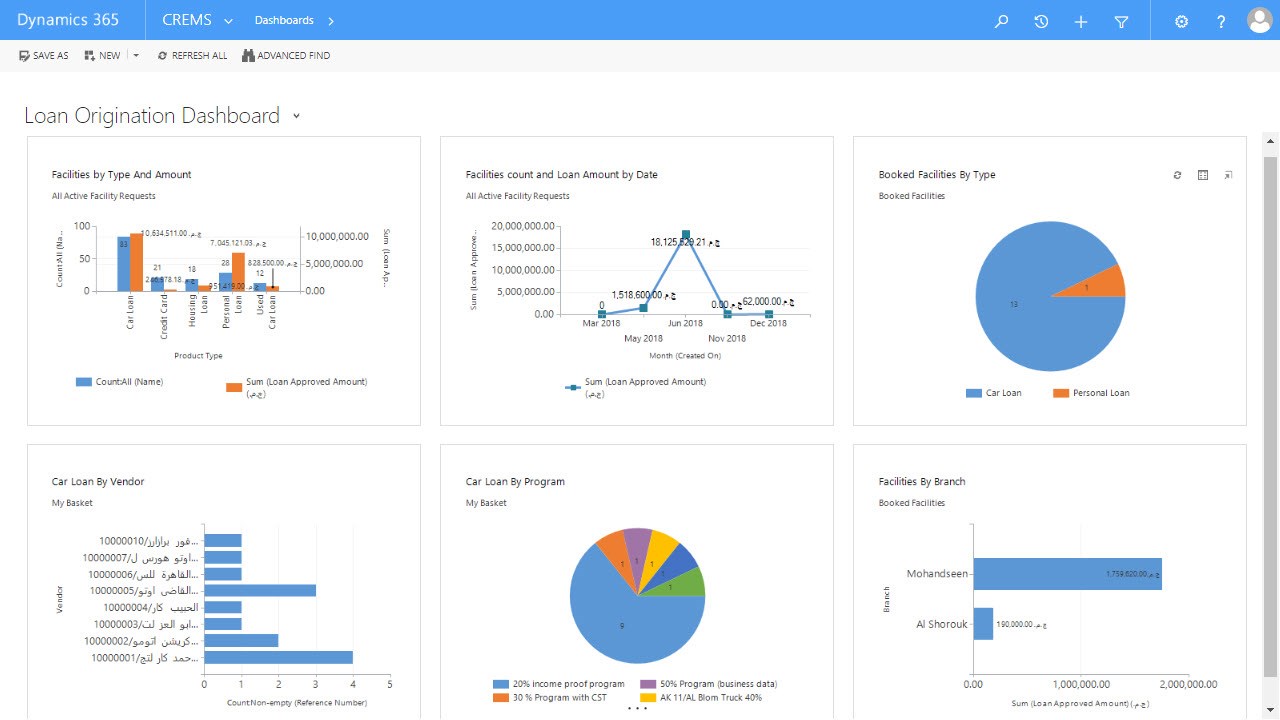Open recent items history icon
1280x720 pixels.
[1041, 21]
